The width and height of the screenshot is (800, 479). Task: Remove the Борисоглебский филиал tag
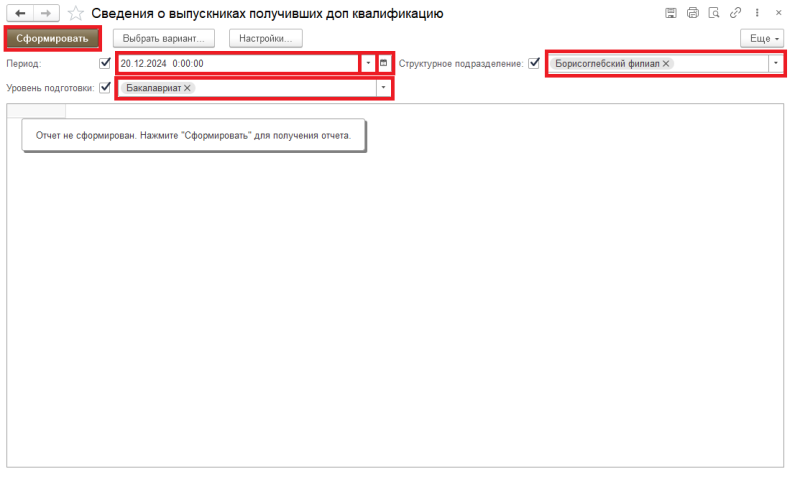(x=666, y=63)
